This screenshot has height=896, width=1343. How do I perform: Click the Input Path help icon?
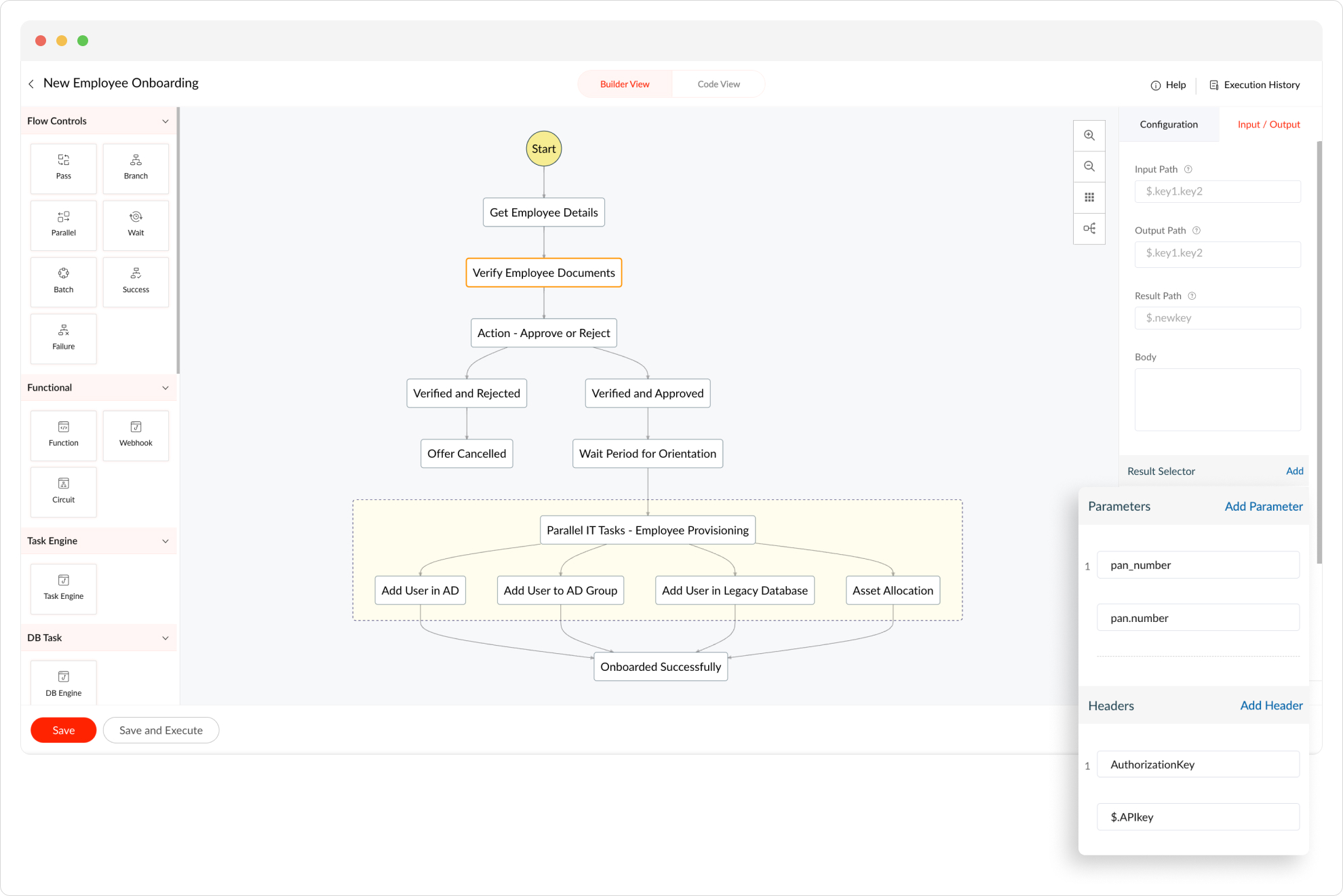point(1188,170)
